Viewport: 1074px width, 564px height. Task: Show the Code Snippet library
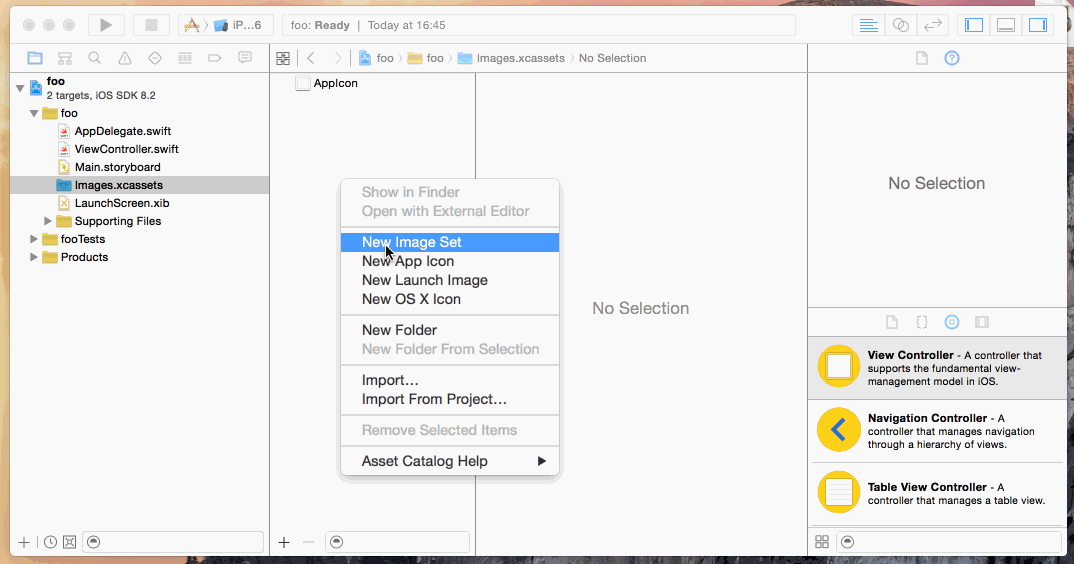tap(922, 322)
